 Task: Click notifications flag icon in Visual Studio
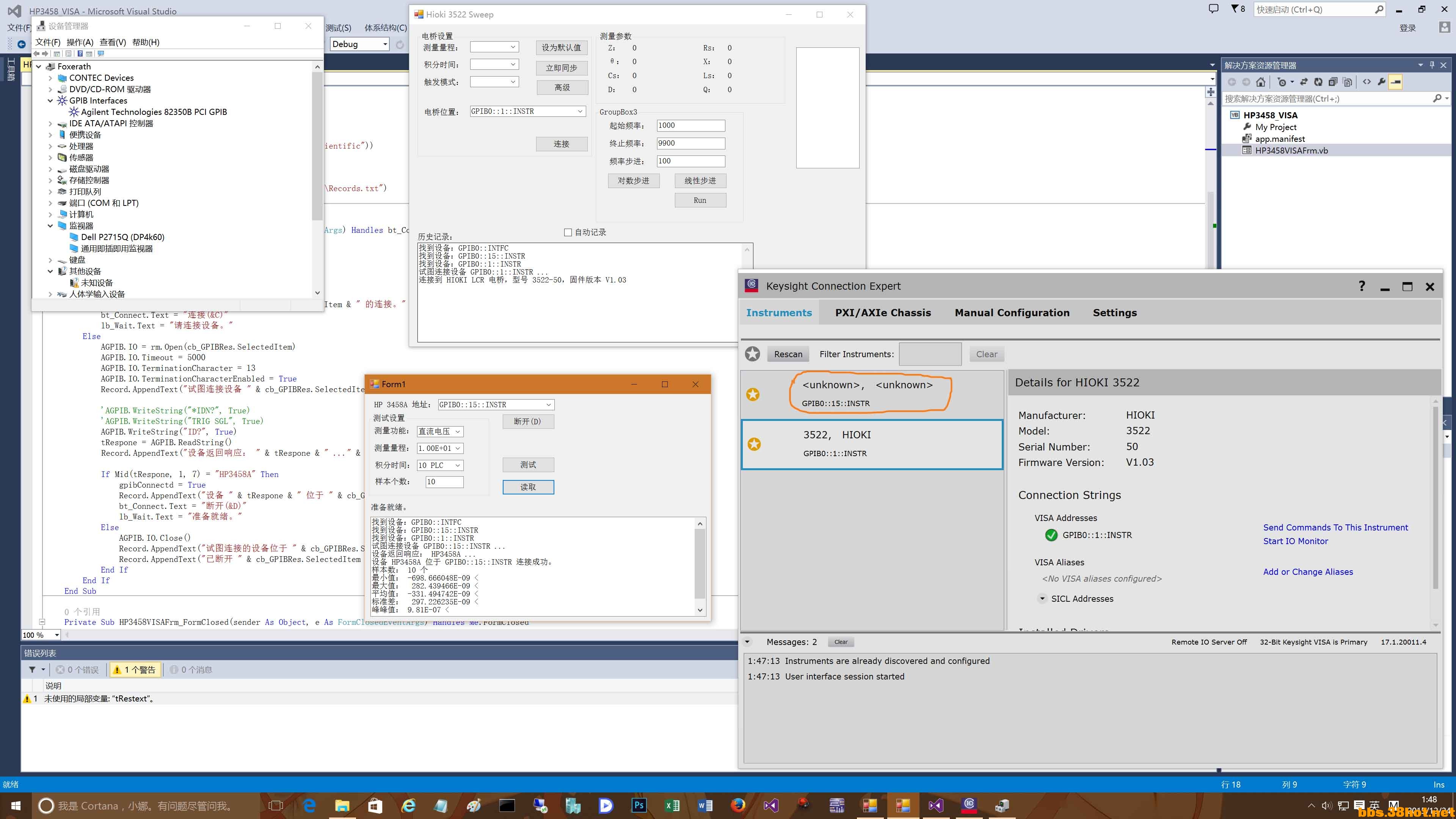(x=1238, y=9)
